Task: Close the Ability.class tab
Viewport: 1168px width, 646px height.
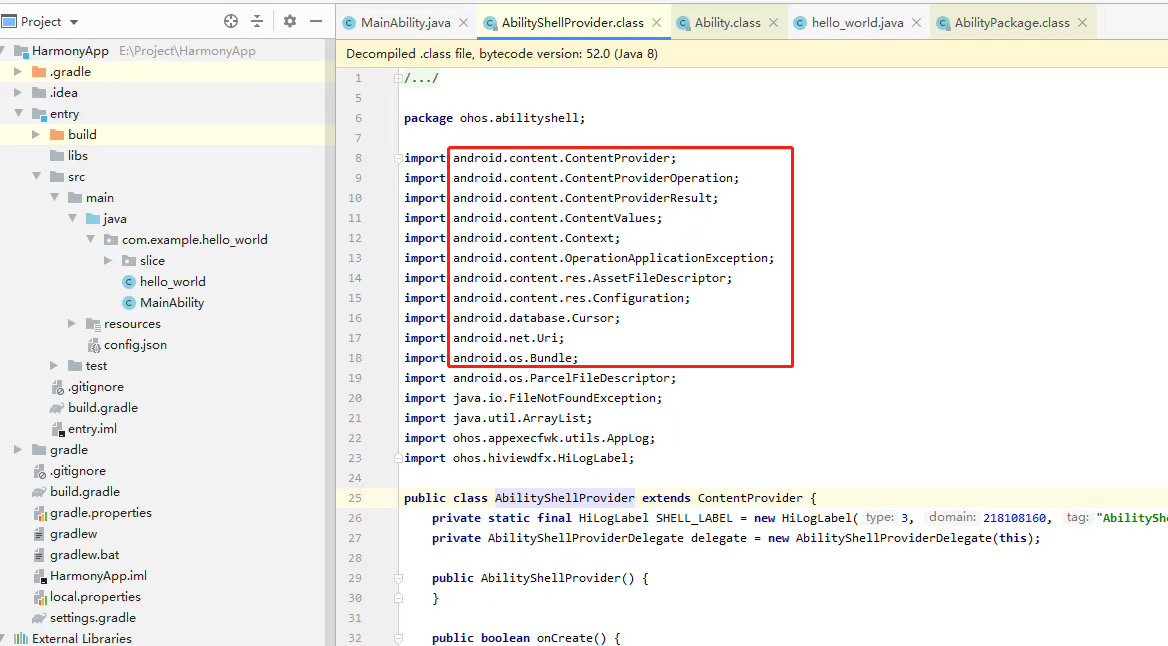Action: pos(773,22)
